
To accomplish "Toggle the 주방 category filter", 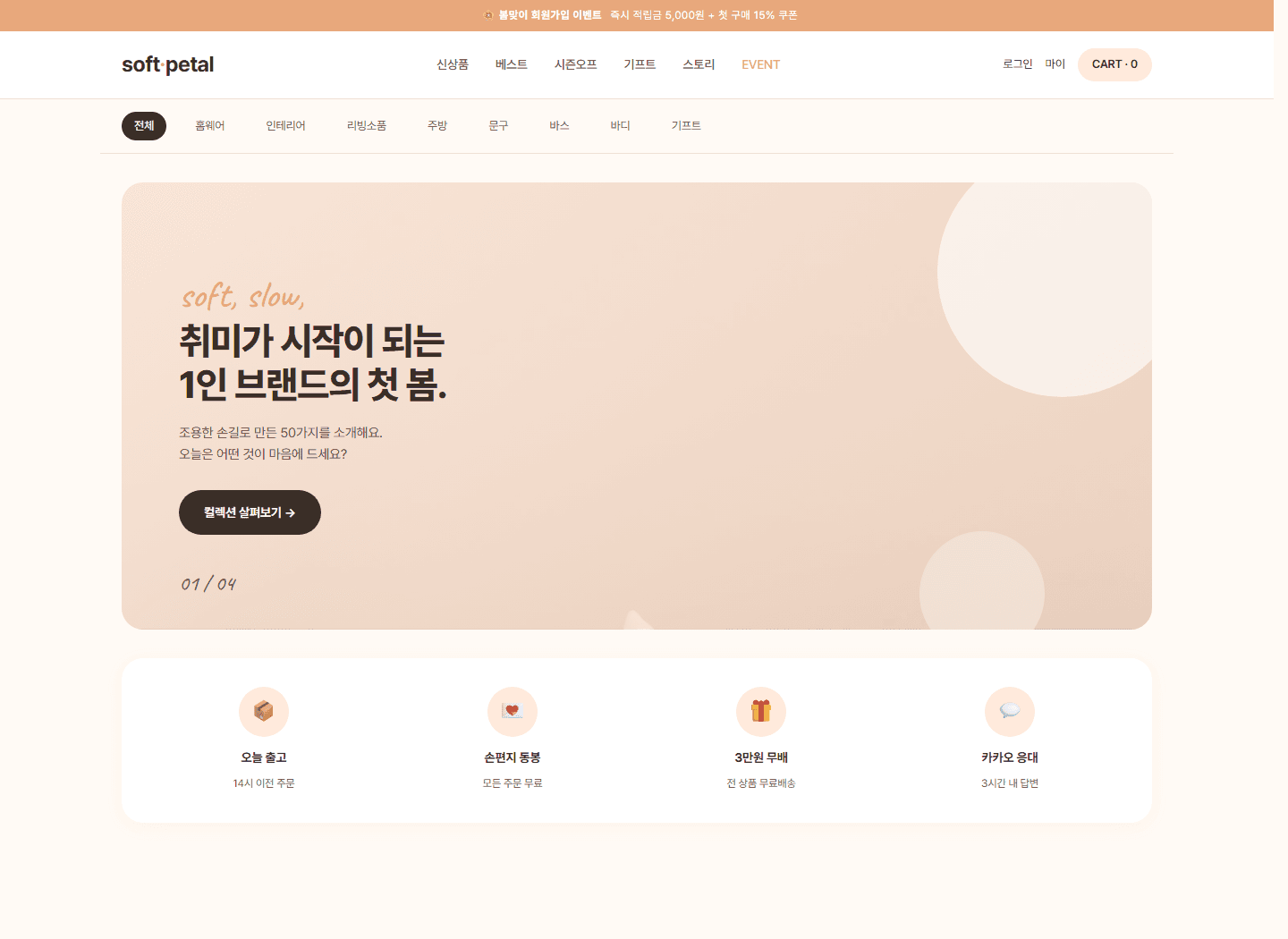I will 437,125.
